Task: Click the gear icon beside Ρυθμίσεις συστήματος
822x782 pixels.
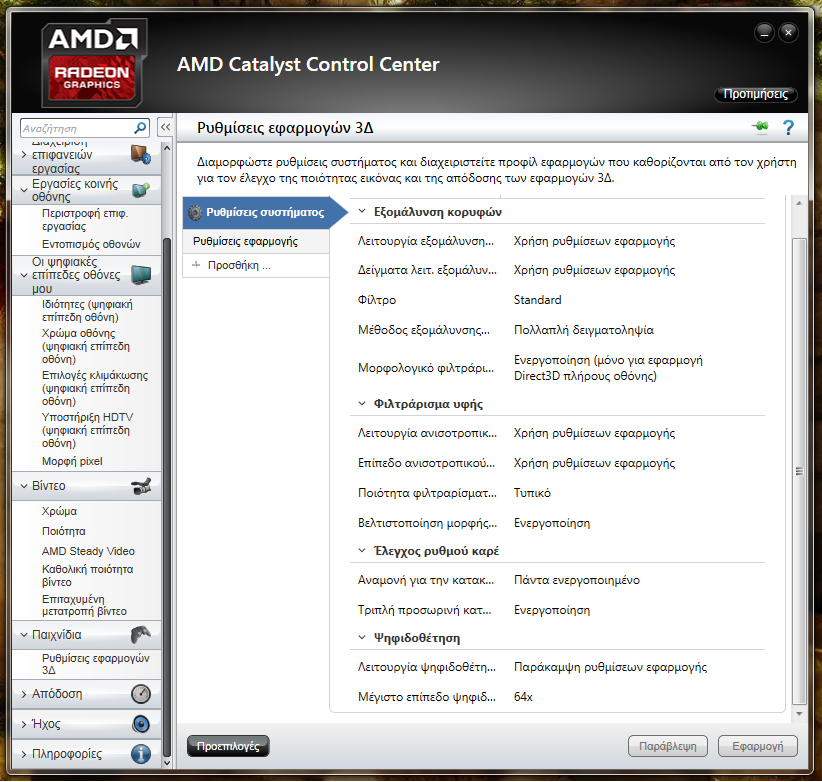Action: pos(195,212)
